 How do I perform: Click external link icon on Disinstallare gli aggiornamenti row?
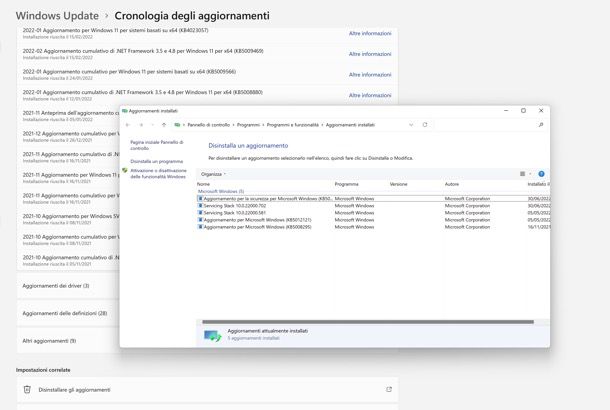click(x=389, y=389)
